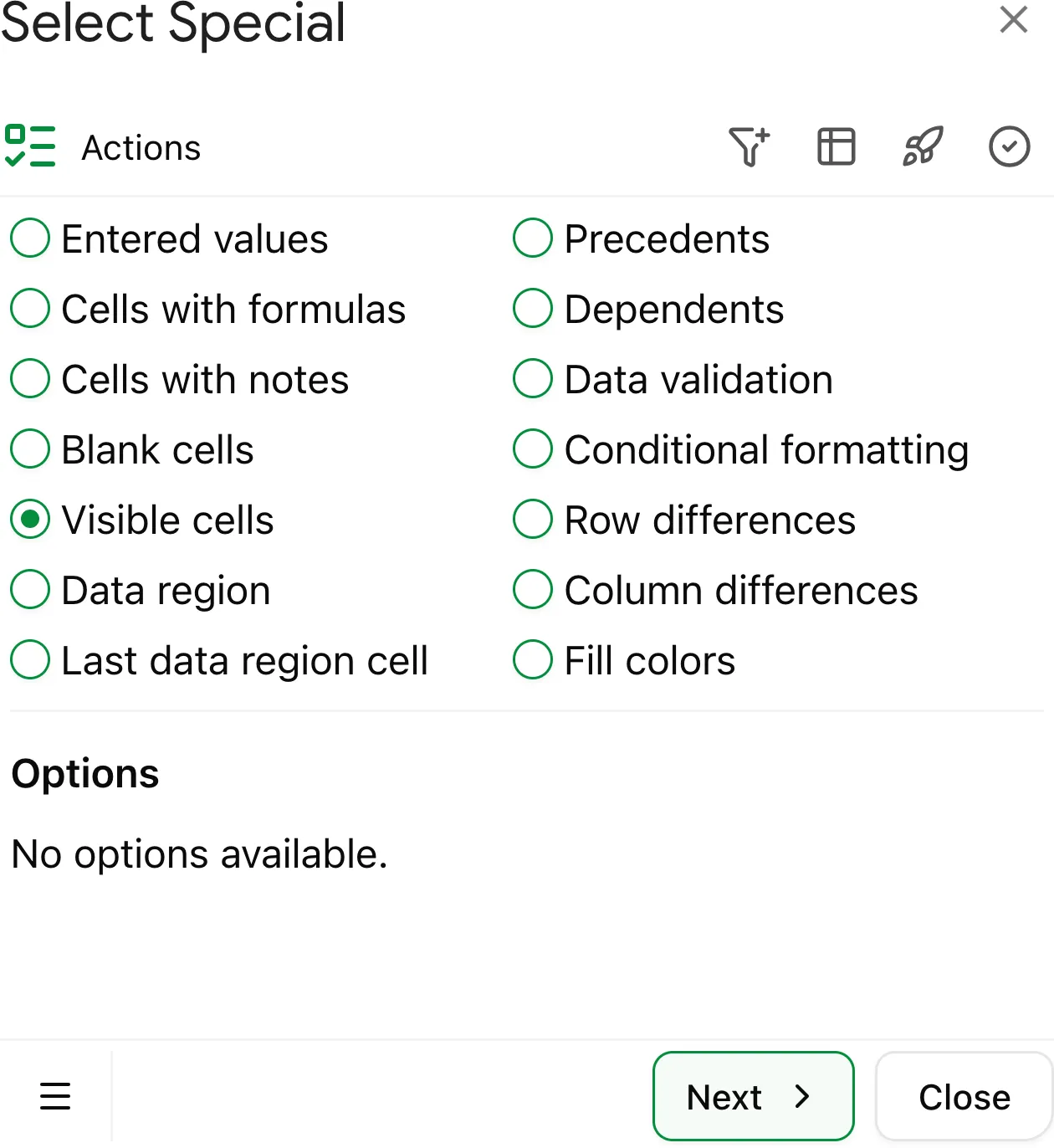This screenshot has width=1054, height=1148.
Task: Choose Cells with formulas
Action: 29,308
